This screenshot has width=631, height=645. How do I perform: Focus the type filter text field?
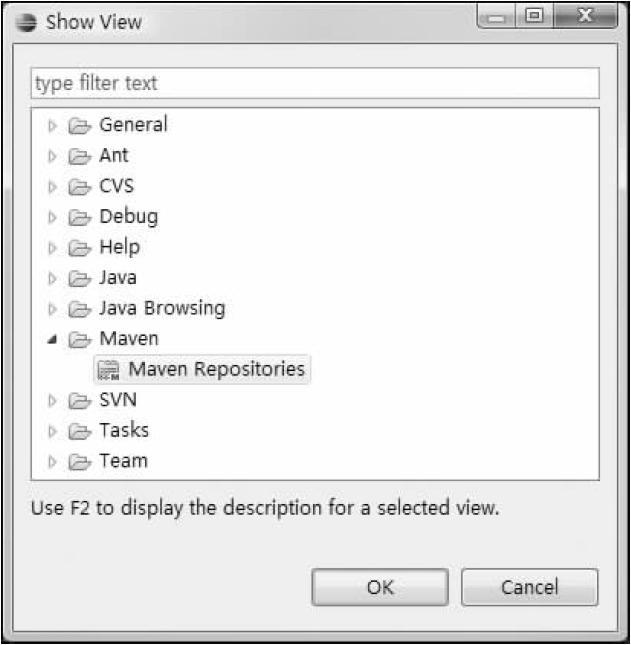point(314,83)
